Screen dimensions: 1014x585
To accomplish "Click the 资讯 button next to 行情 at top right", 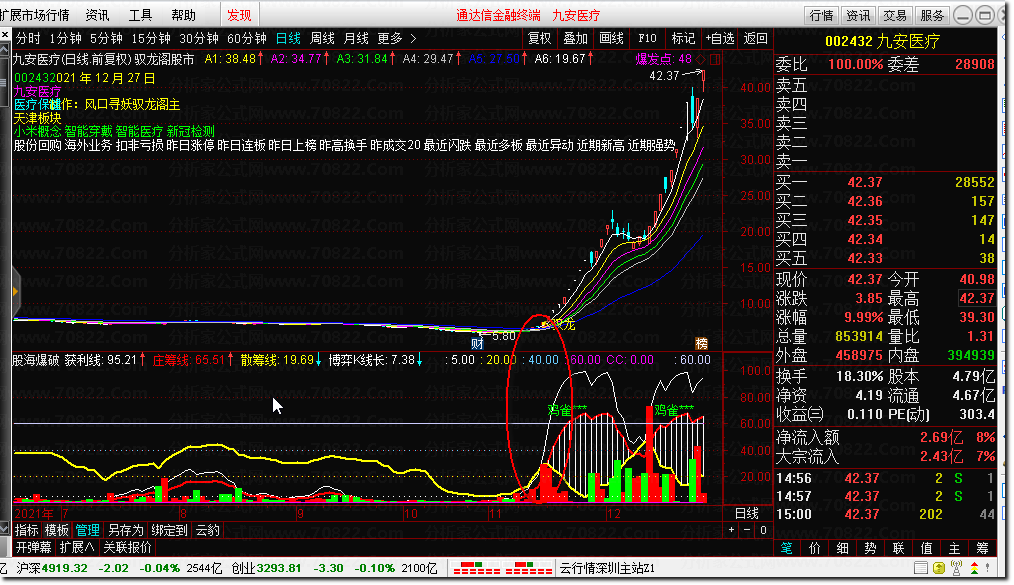I will click(x=859, y=15).
